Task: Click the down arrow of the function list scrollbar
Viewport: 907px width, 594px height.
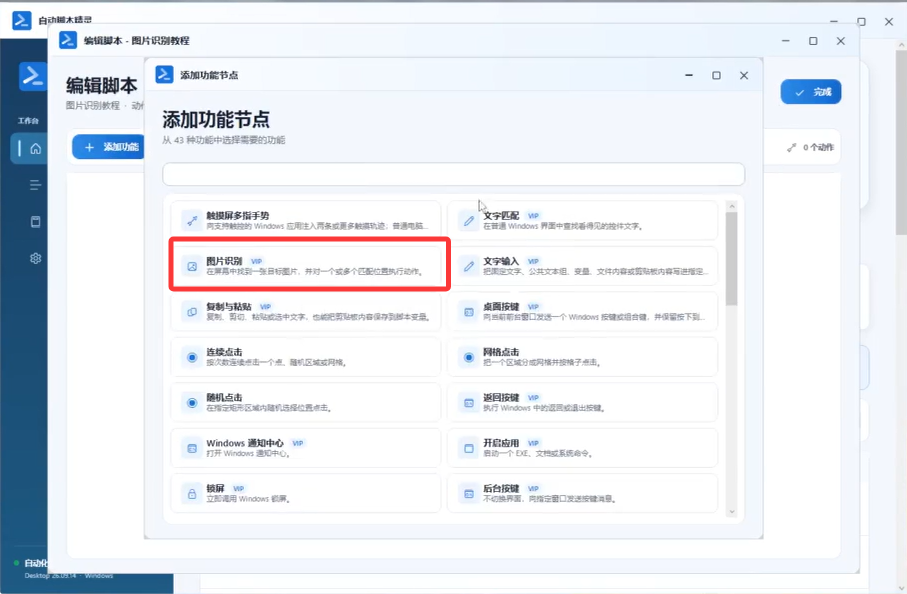Action: (732, 511)
